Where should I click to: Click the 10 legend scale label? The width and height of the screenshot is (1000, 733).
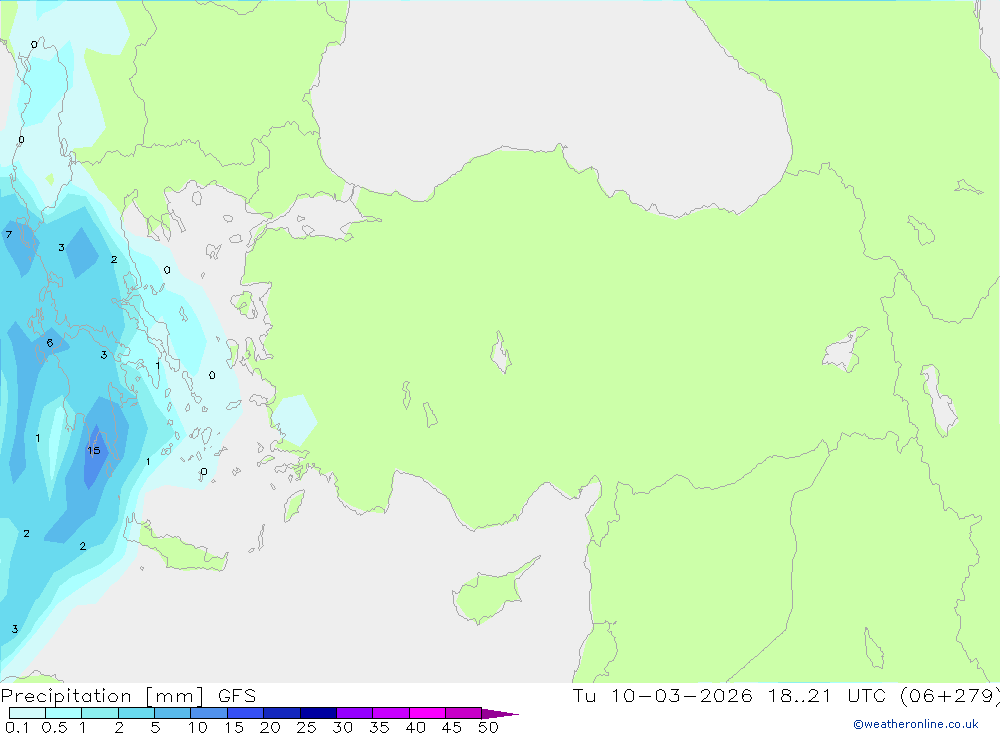198,727
